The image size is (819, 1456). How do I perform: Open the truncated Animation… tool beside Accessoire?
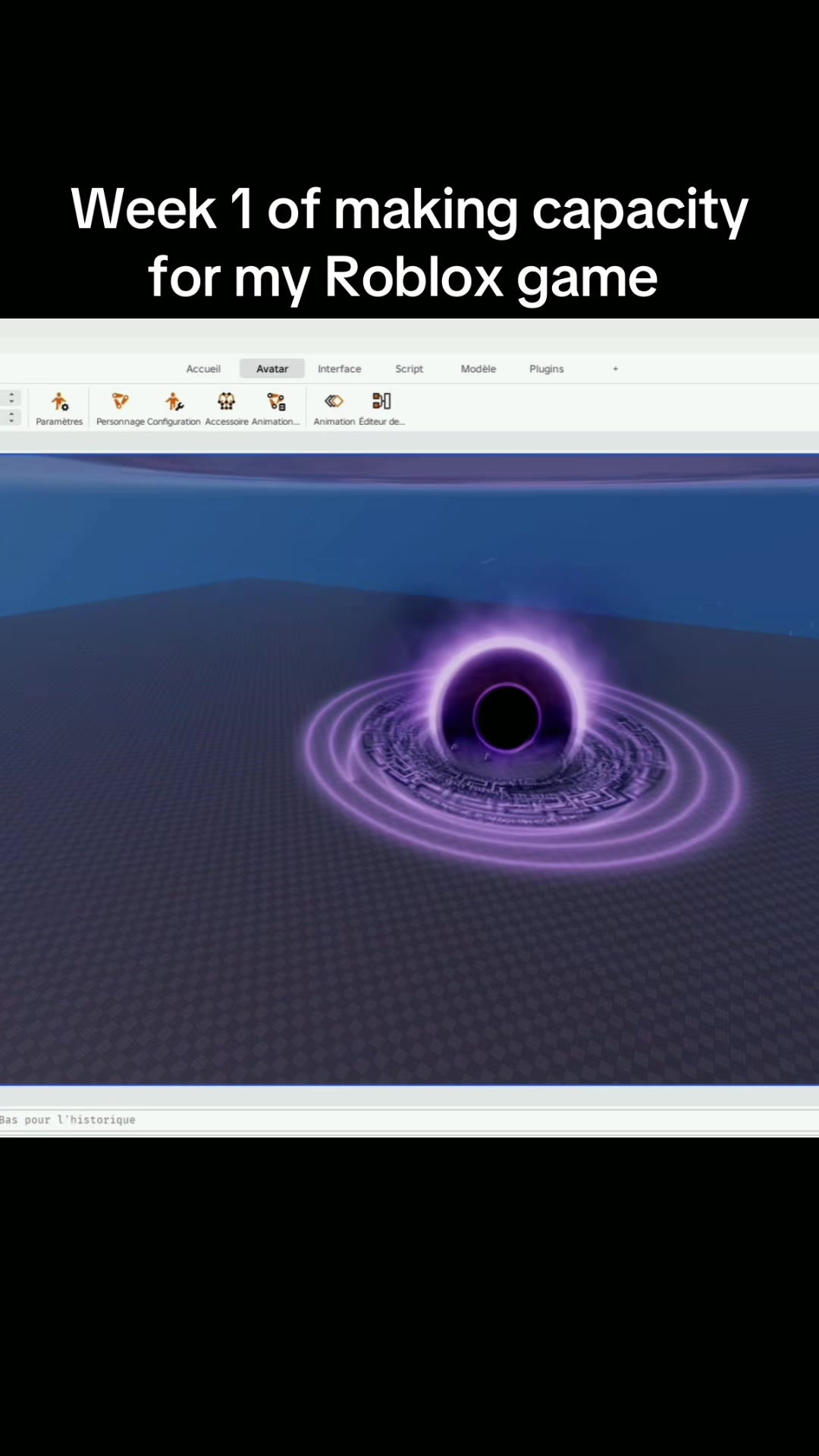[276, 408]
